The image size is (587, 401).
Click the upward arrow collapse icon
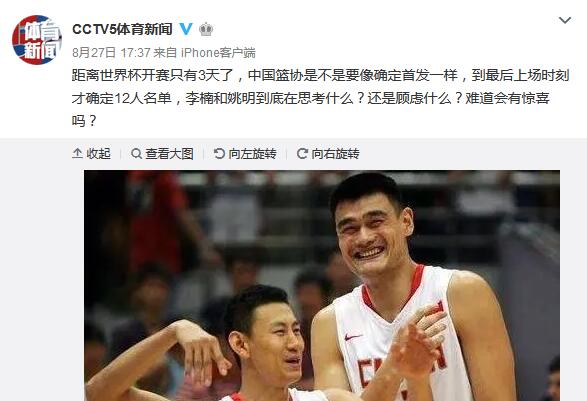[77, 154]
